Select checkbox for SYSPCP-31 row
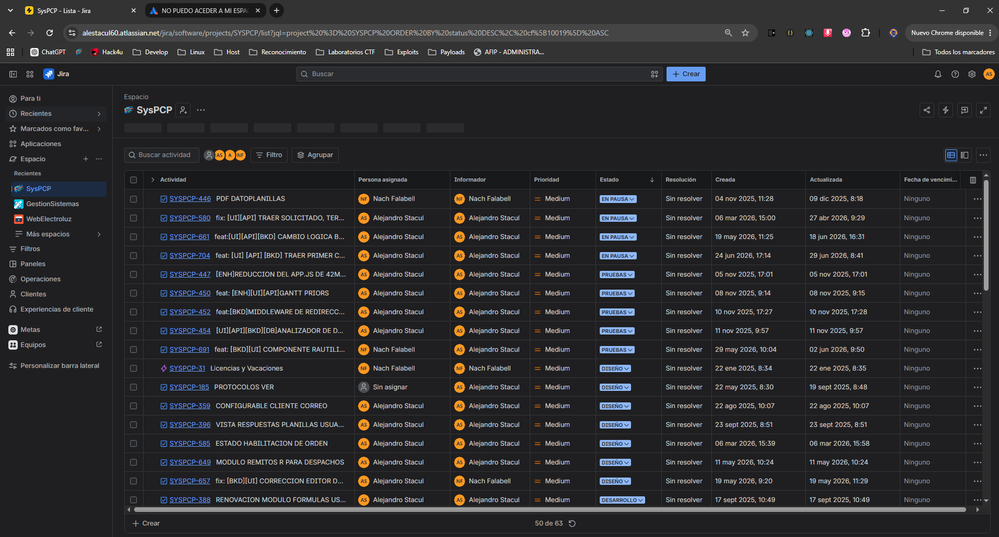This screenshot has width=999, height=537. 133,368
